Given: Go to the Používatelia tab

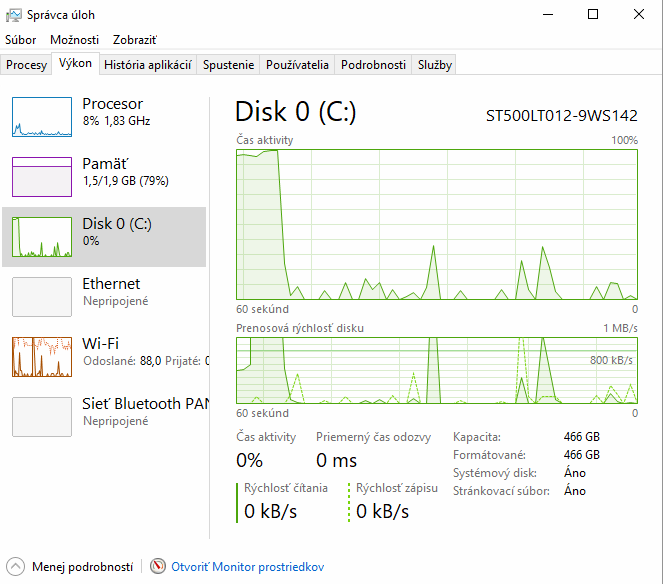Looking at the screenshot, I should point(297,65).
